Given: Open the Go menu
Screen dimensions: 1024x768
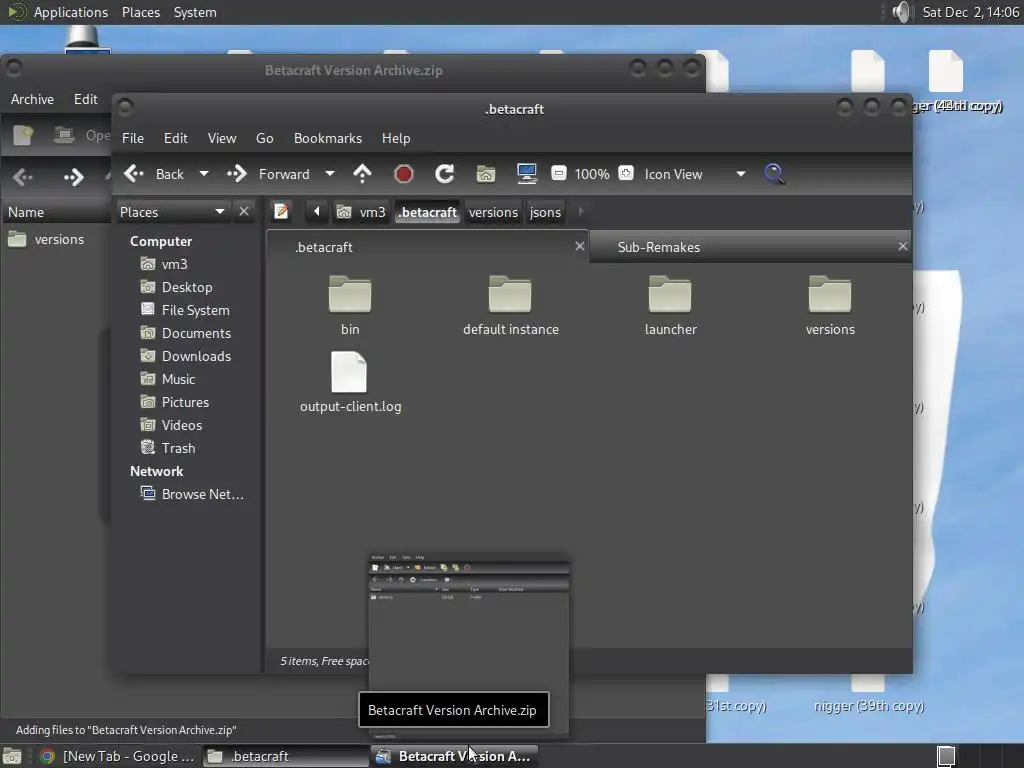Looking at the screenshot, I should (264, 138).
